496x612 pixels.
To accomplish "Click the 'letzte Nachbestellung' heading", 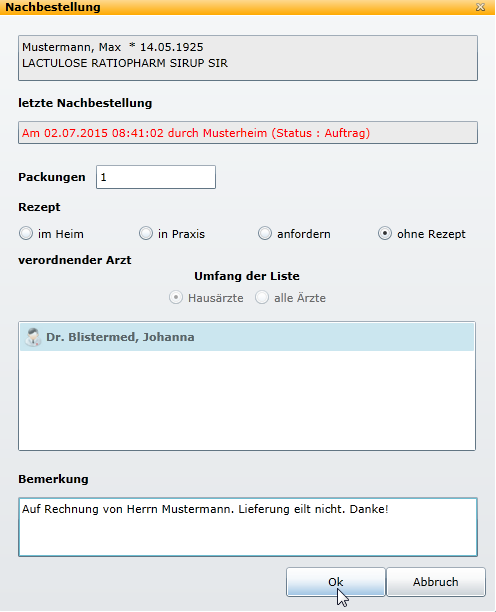I will [x=85, y=103].
